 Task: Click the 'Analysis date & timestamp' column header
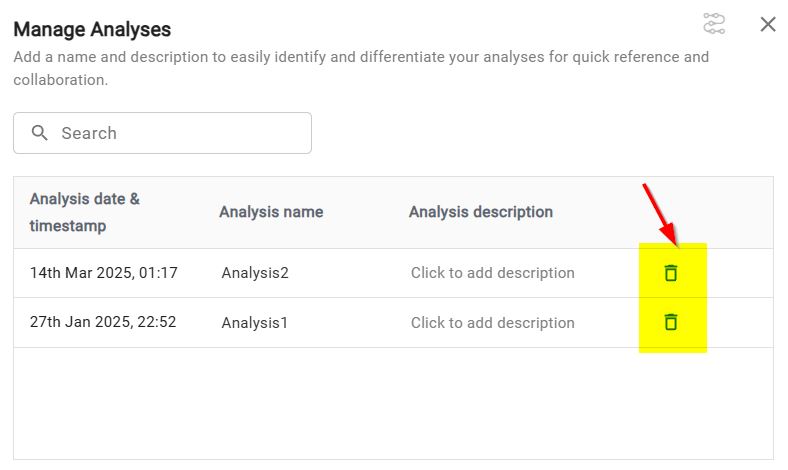pos(85,212)
